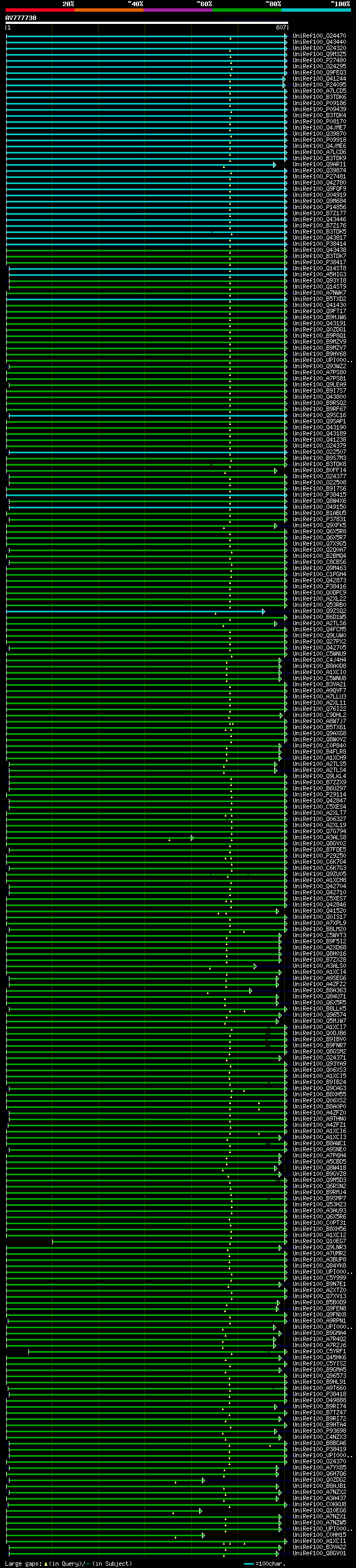Select the UniRef100_A2TLS6 label
This screenshot has height=1568, width=356.
tap(319, 624)
